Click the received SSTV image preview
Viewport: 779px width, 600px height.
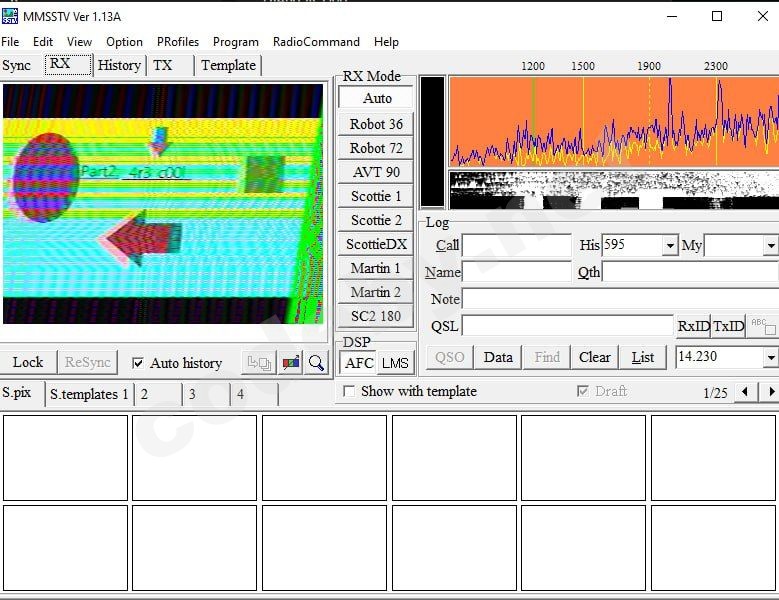(x=163, y=204)
